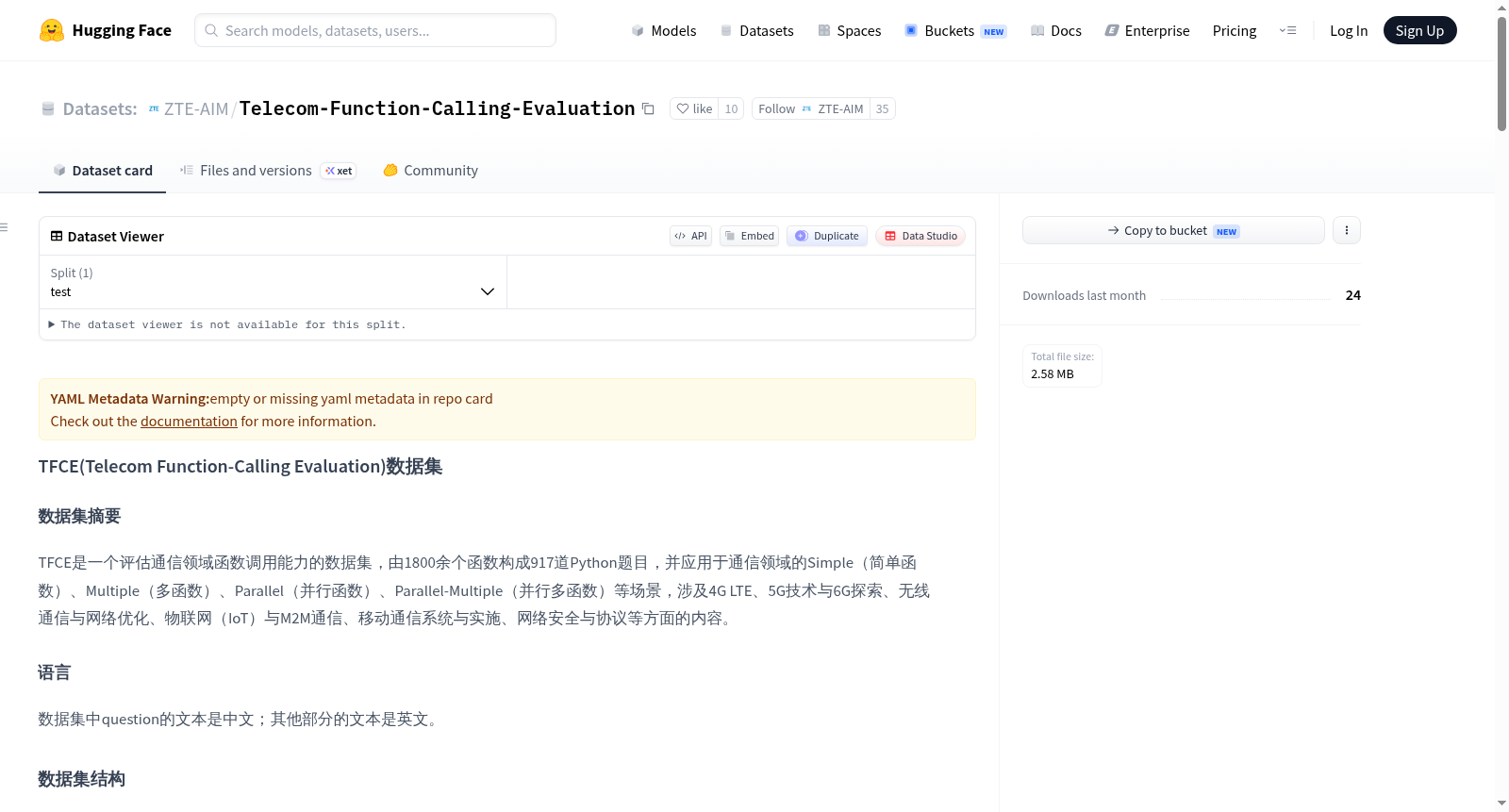Screen dimensions: 1509x812
Task: Click the Dataset Viewer title
Action: 116,237
